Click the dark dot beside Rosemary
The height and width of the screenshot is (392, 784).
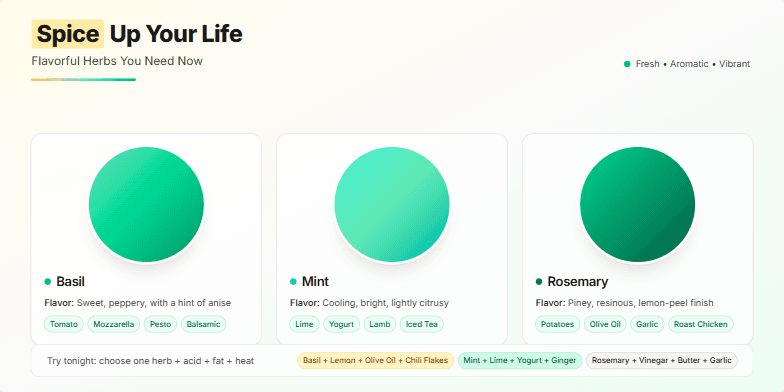tap(539, 282)
